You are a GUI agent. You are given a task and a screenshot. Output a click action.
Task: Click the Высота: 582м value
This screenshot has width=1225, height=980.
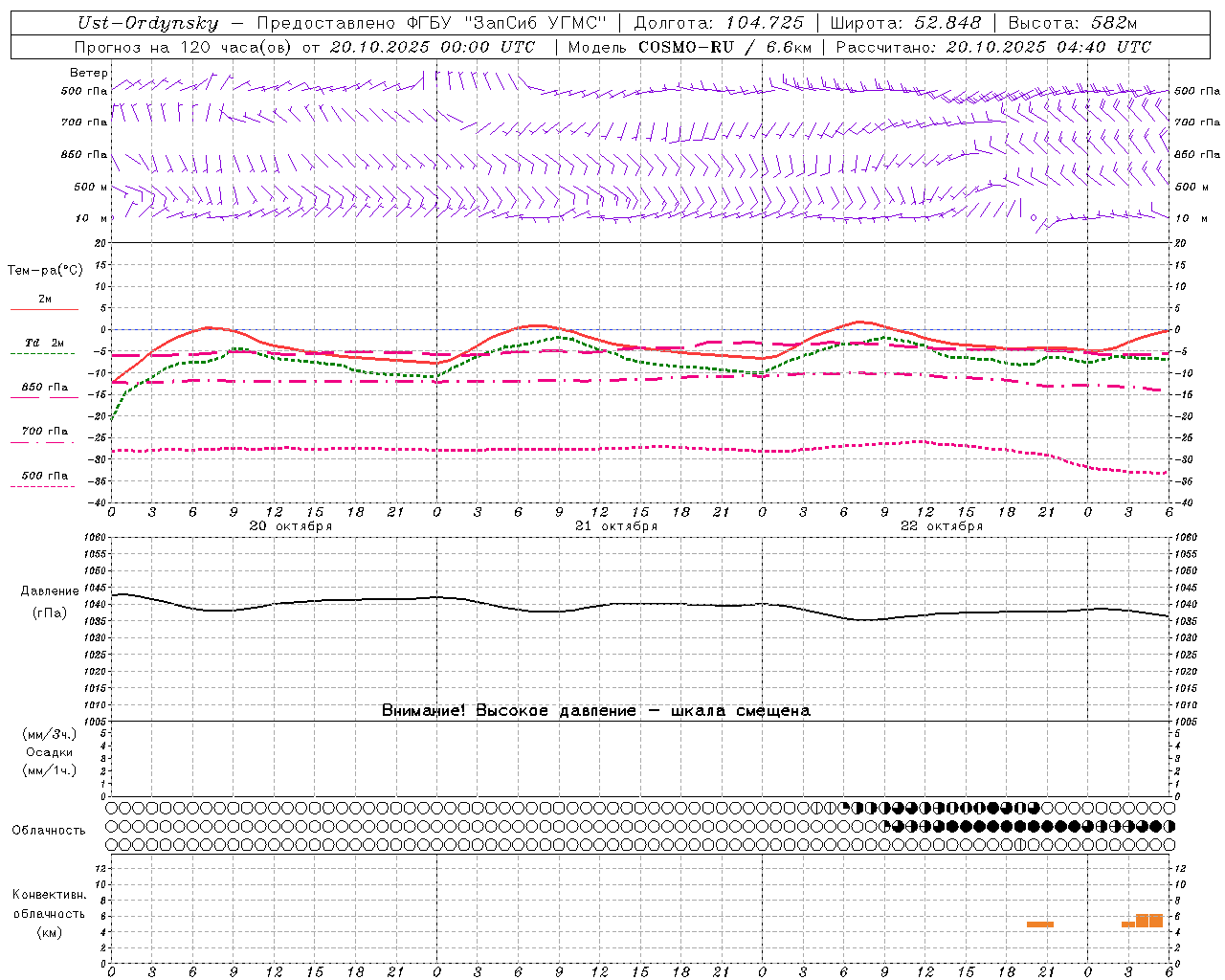pyautogui.click(x=1073, y=23)
